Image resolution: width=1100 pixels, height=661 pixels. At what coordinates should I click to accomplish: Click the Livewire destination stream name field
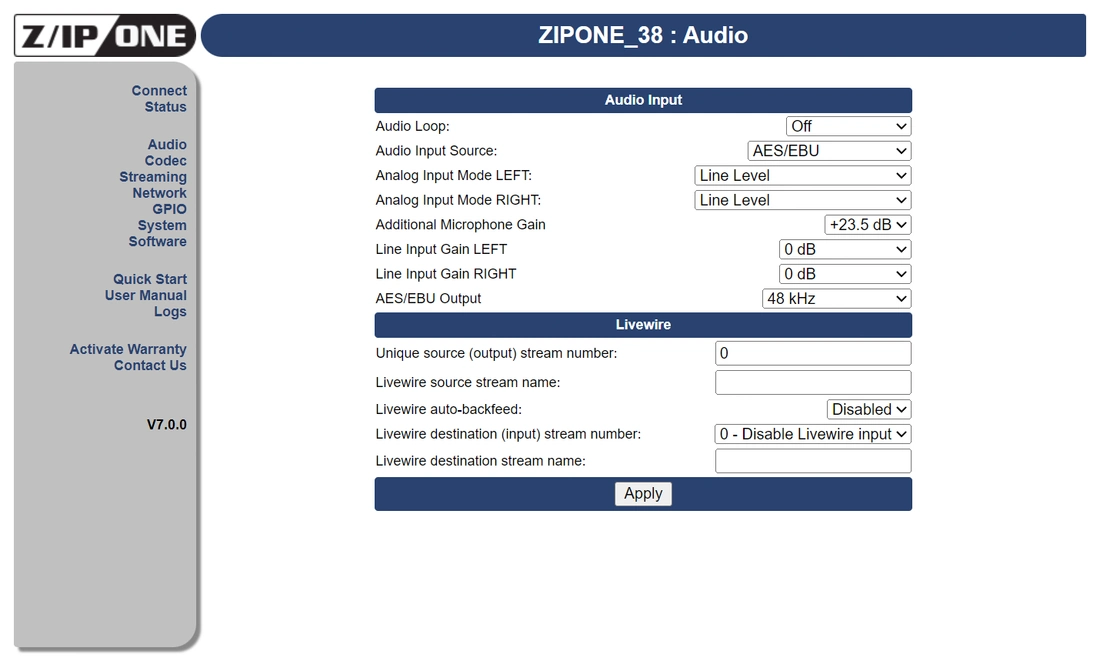point(813,461)
